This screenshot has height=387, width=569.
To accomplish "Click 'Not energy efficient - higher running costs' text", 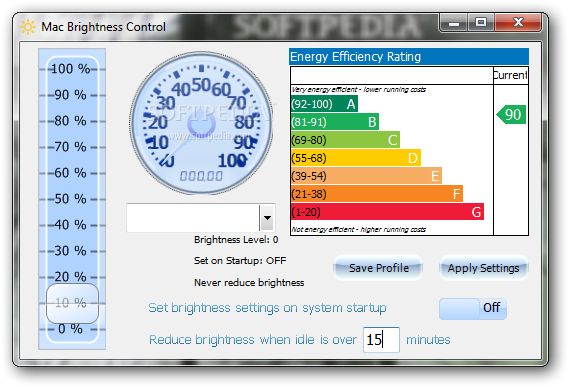I will [359, 229].
